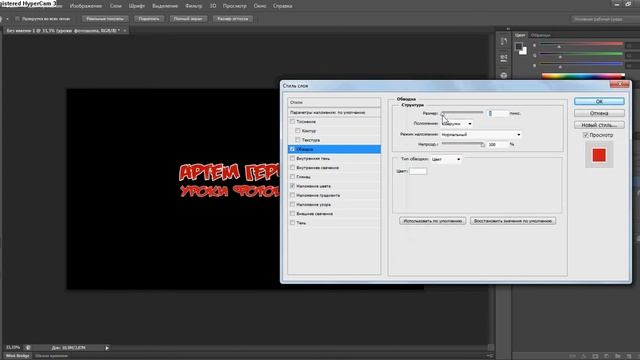Click the tool preset picker arrow in options bar
Viewport: 640px width, 360px height.
pos(7,19)
